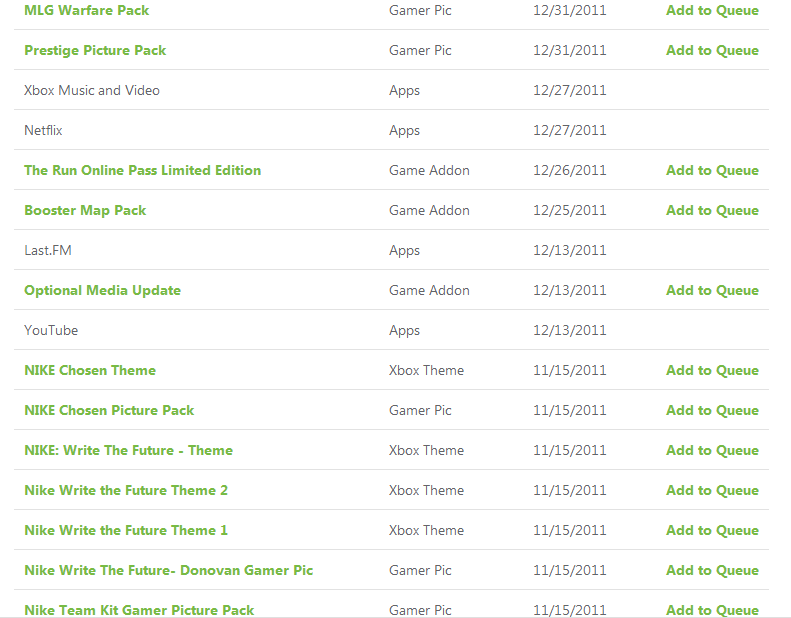Click Gamer Pic type in Prestige Picture Pack row
The height and width of the screenshot is (618, 791).
(x=420, y=50)
